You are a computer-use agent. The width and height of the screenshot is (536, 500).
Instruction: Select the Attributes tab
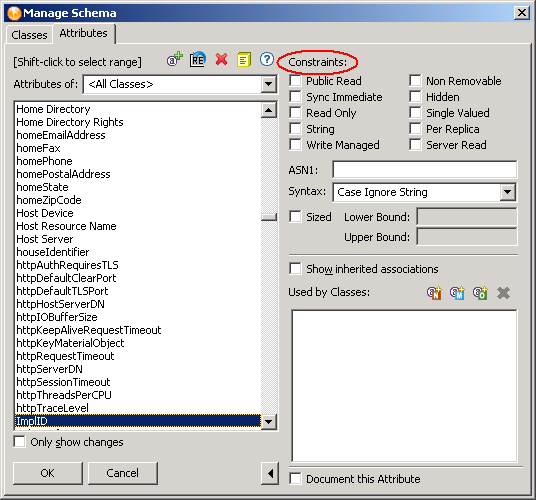coord(83,33)
